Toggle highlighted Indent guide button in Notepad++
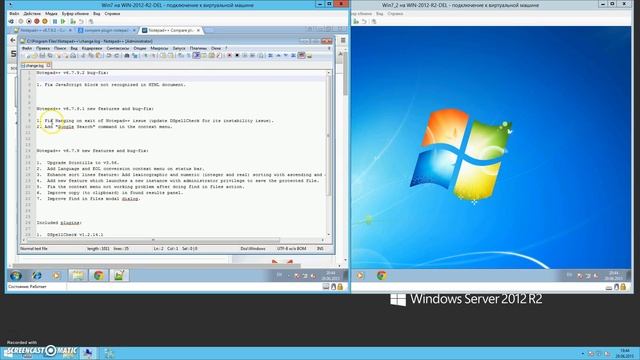640x360 pixels. 196,55
